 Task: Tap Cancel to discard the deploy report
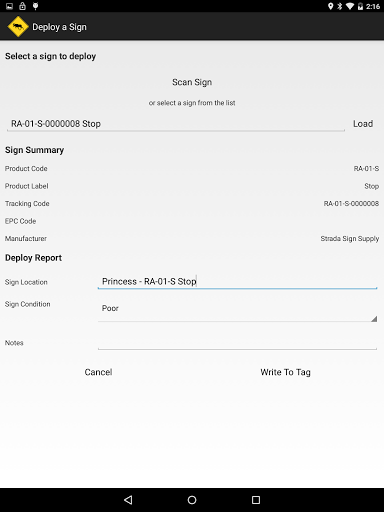point(98,372)
